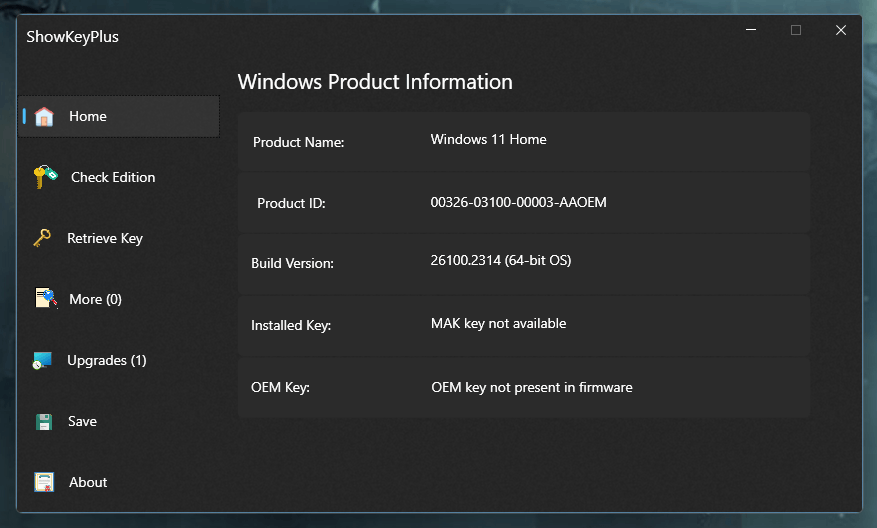877x528 pixels.
Task: Click the 'Product ID:' label
Action: coord(291,204)
